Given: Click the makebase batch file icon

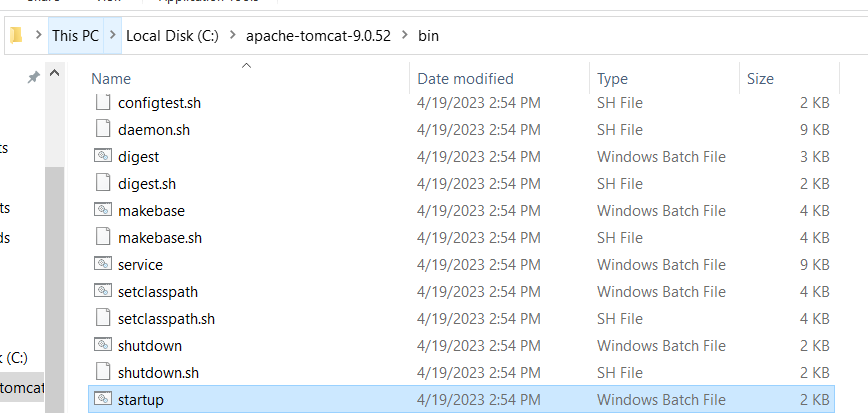Looking at the screenshot, I should 103,210.
